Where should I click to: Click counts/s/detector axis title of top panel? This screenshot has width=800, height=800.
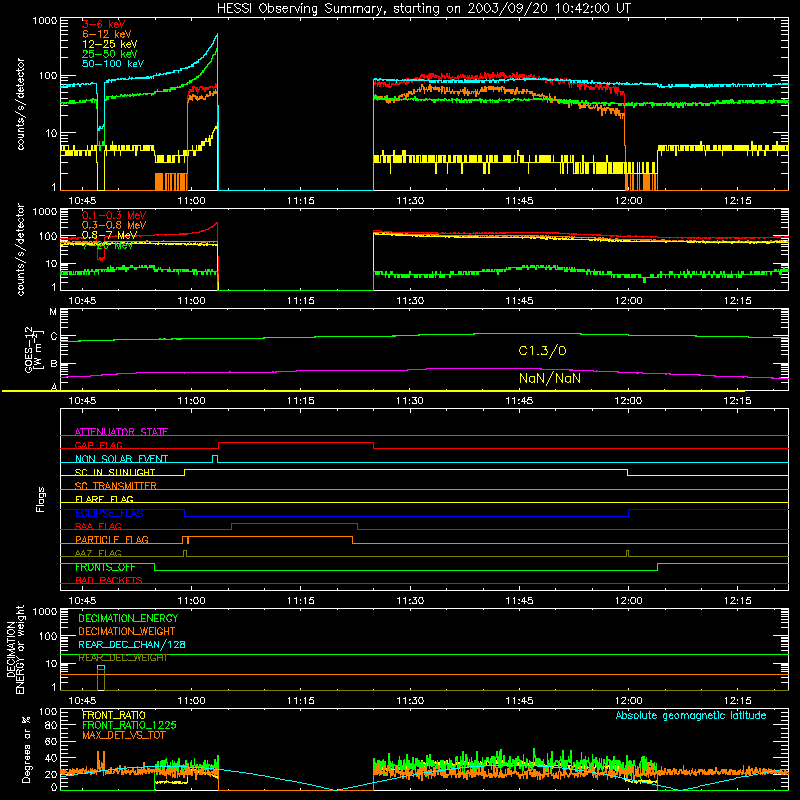tap(20, 104)
